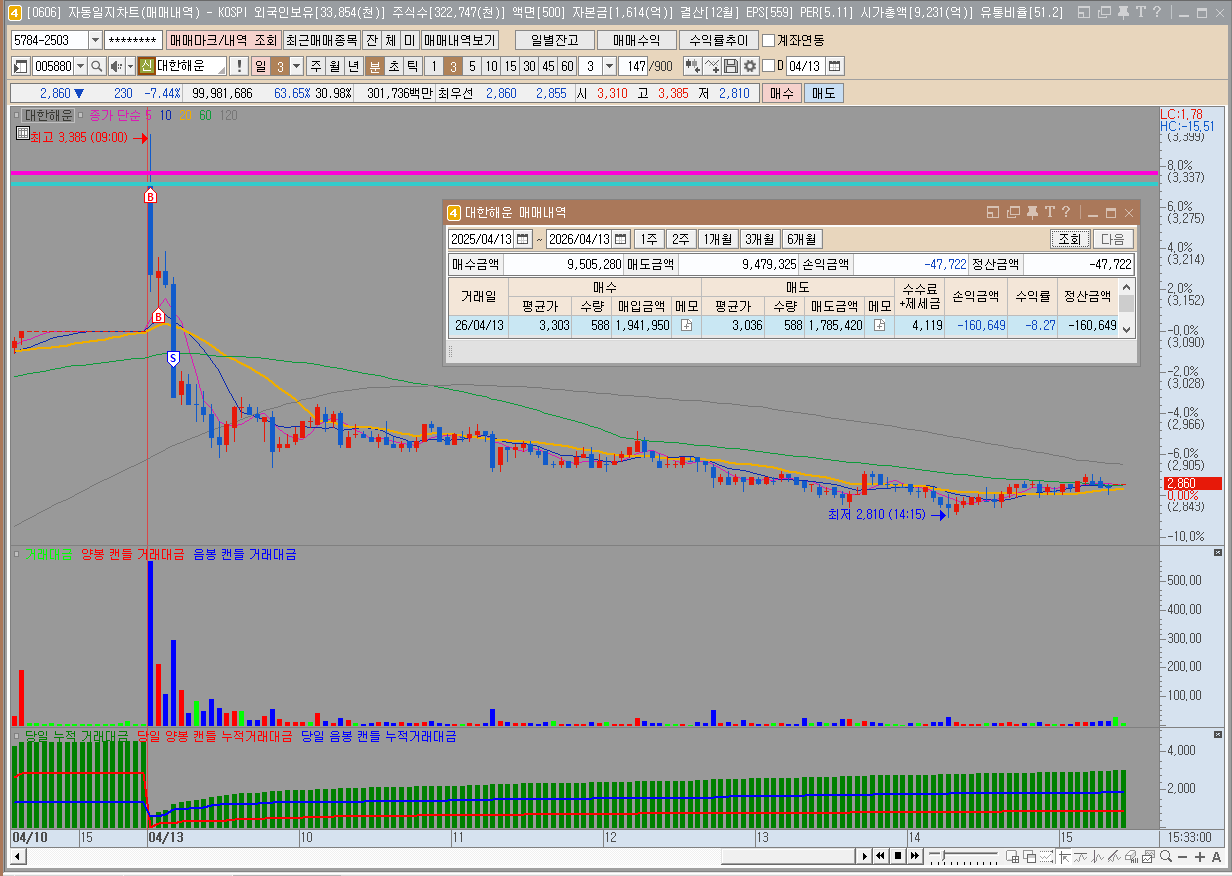Click the rewind chart button
The image size is (1232, 876).
(x=880, y=856)
